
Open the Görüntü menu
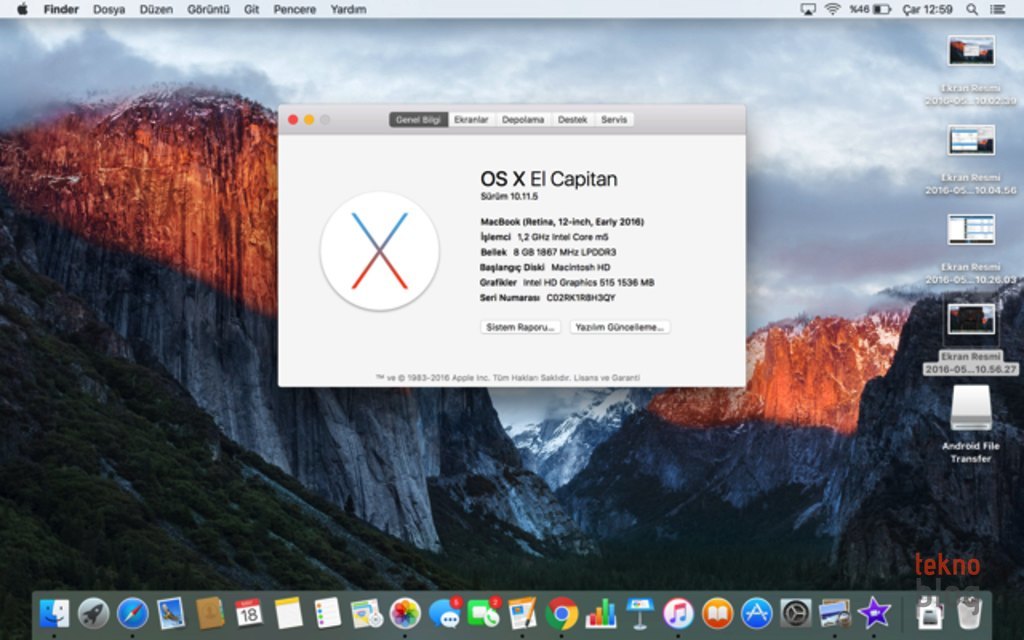point(208,9)
